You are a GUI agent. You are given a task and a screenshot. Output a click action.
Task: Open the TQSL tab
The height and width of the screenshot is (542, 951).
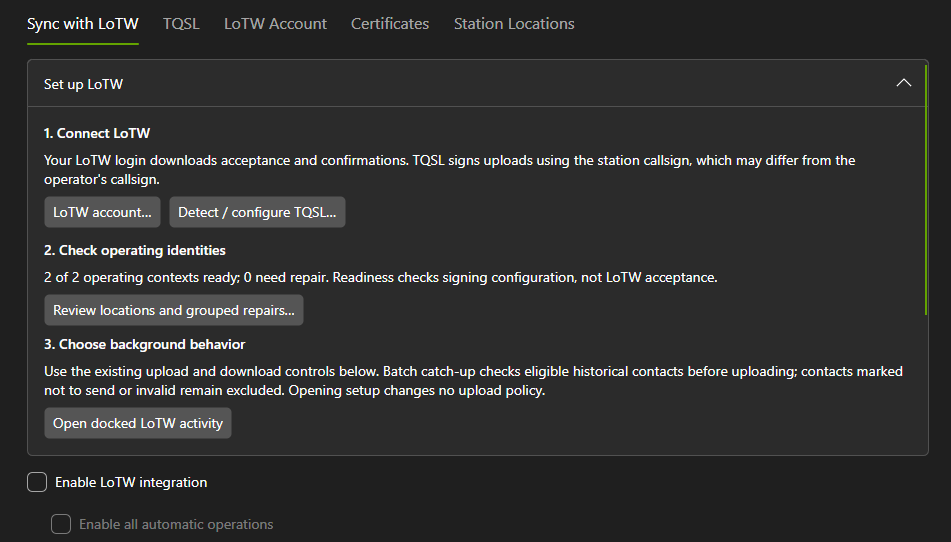pos(181,24)
